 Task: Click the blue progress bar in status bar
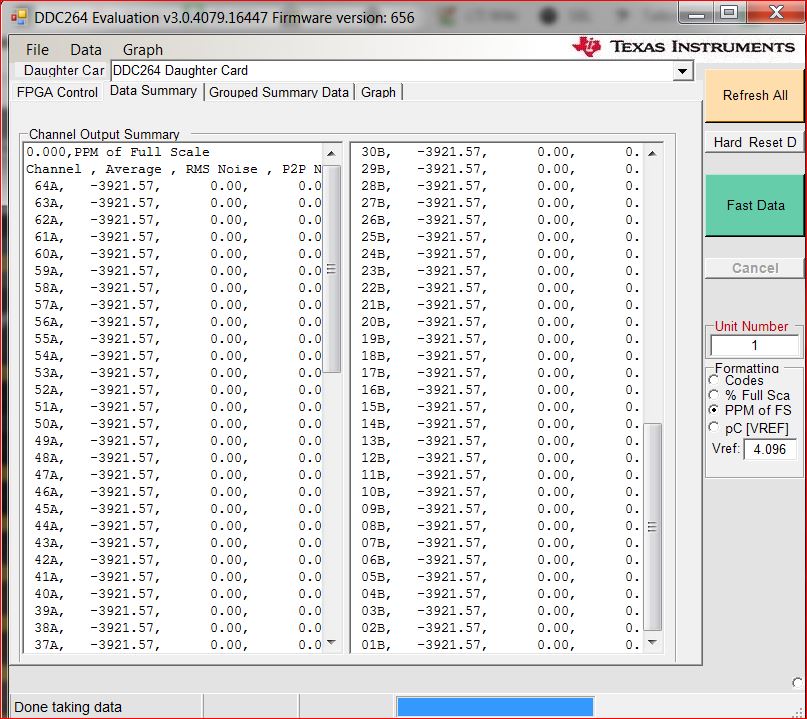[495, 706]
